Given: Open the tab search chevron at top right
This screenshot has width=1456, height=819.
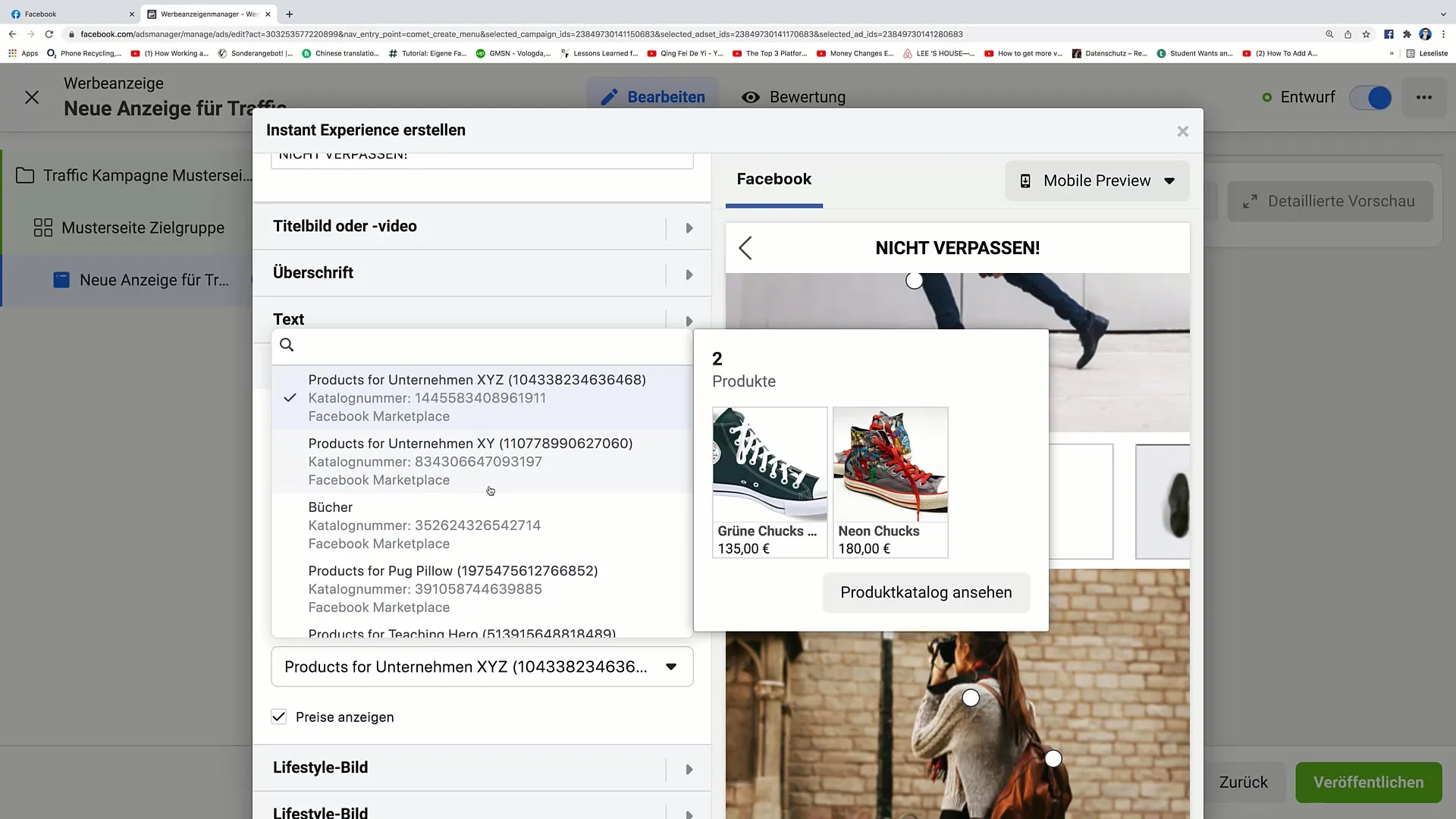Looking at the screenshot, I should tap(1443, 14).
